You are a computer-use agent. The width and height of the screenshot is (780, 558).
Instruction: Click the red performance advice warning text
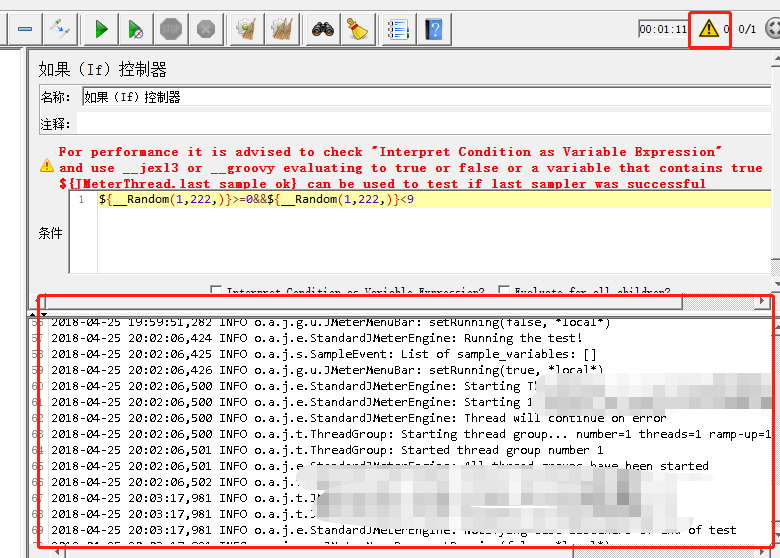pos(410,168)
